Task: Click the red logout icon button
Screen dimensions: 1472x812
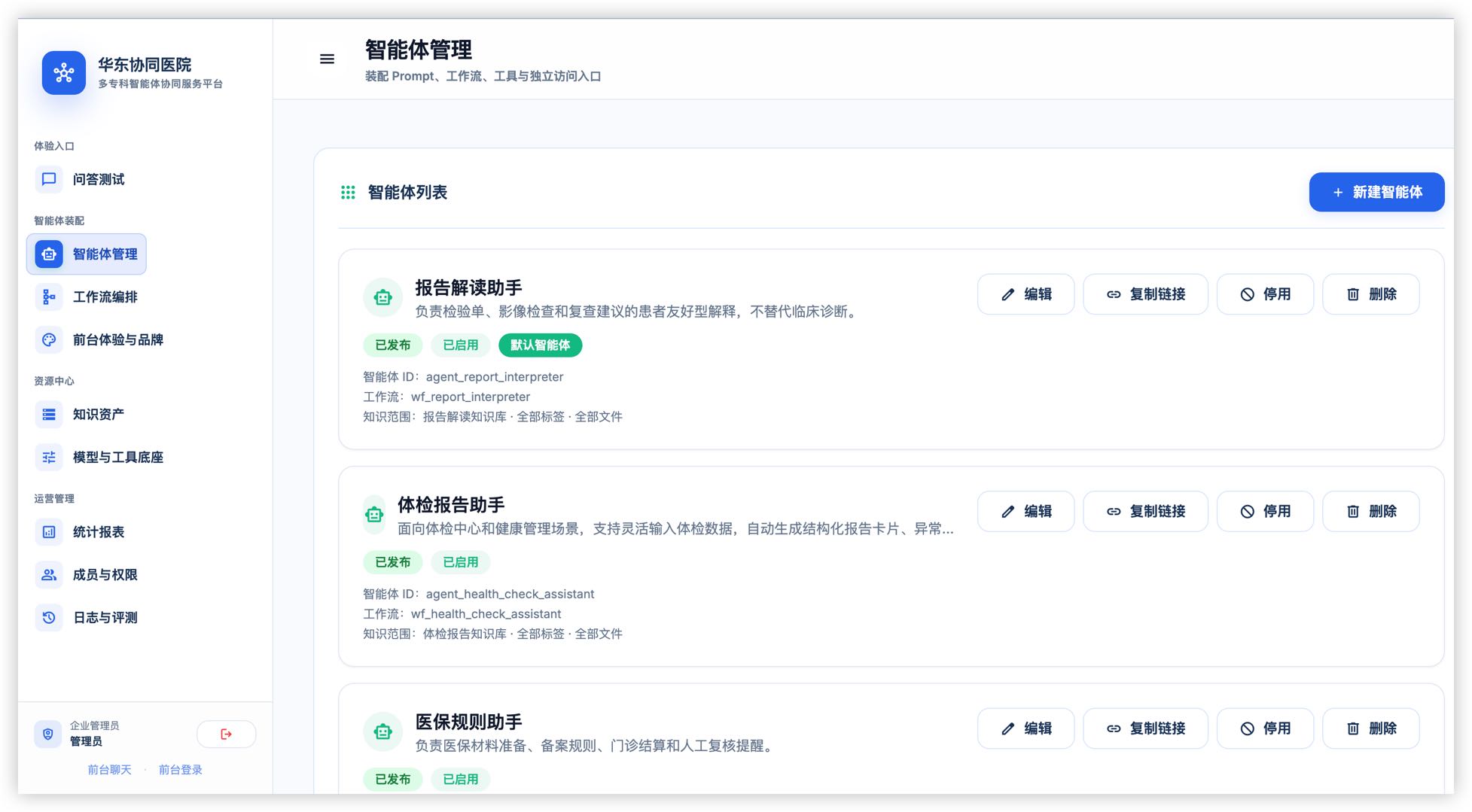Action: point(226,734)
